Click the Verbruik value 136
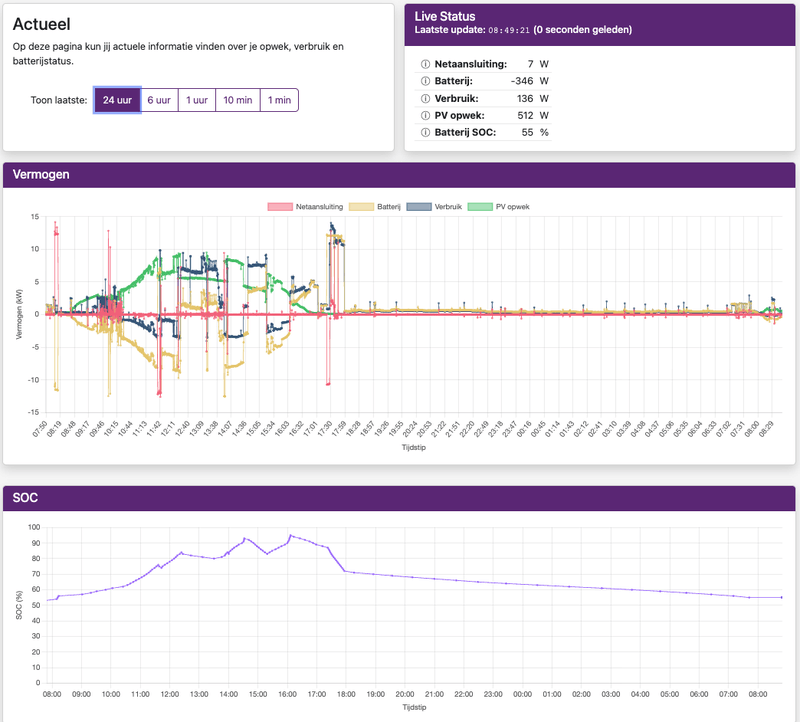The image size is (800, 722). point(525,98)
